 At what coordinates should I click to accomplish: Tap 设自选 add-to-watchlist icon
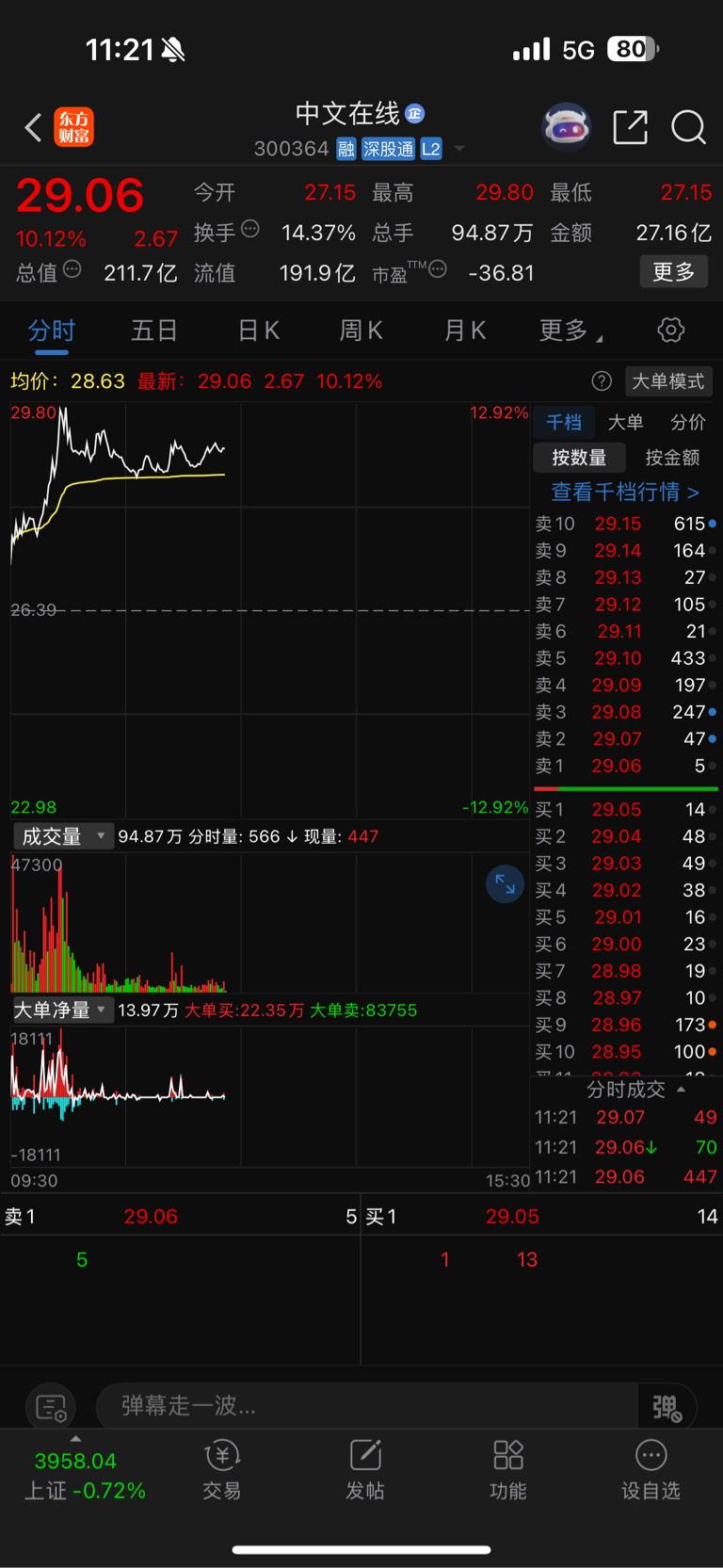coord(651,1469)
